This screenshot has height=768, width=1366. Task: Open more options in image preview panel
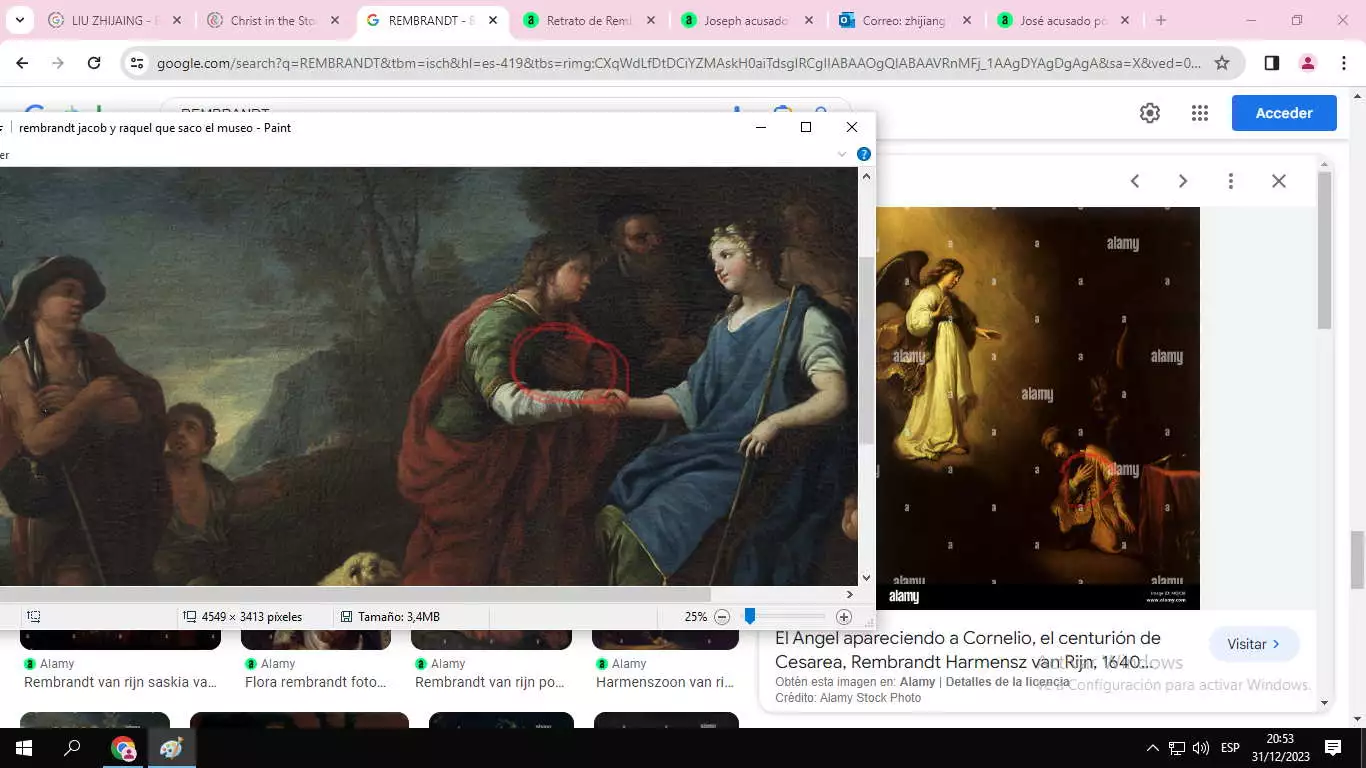(1231, 181)
